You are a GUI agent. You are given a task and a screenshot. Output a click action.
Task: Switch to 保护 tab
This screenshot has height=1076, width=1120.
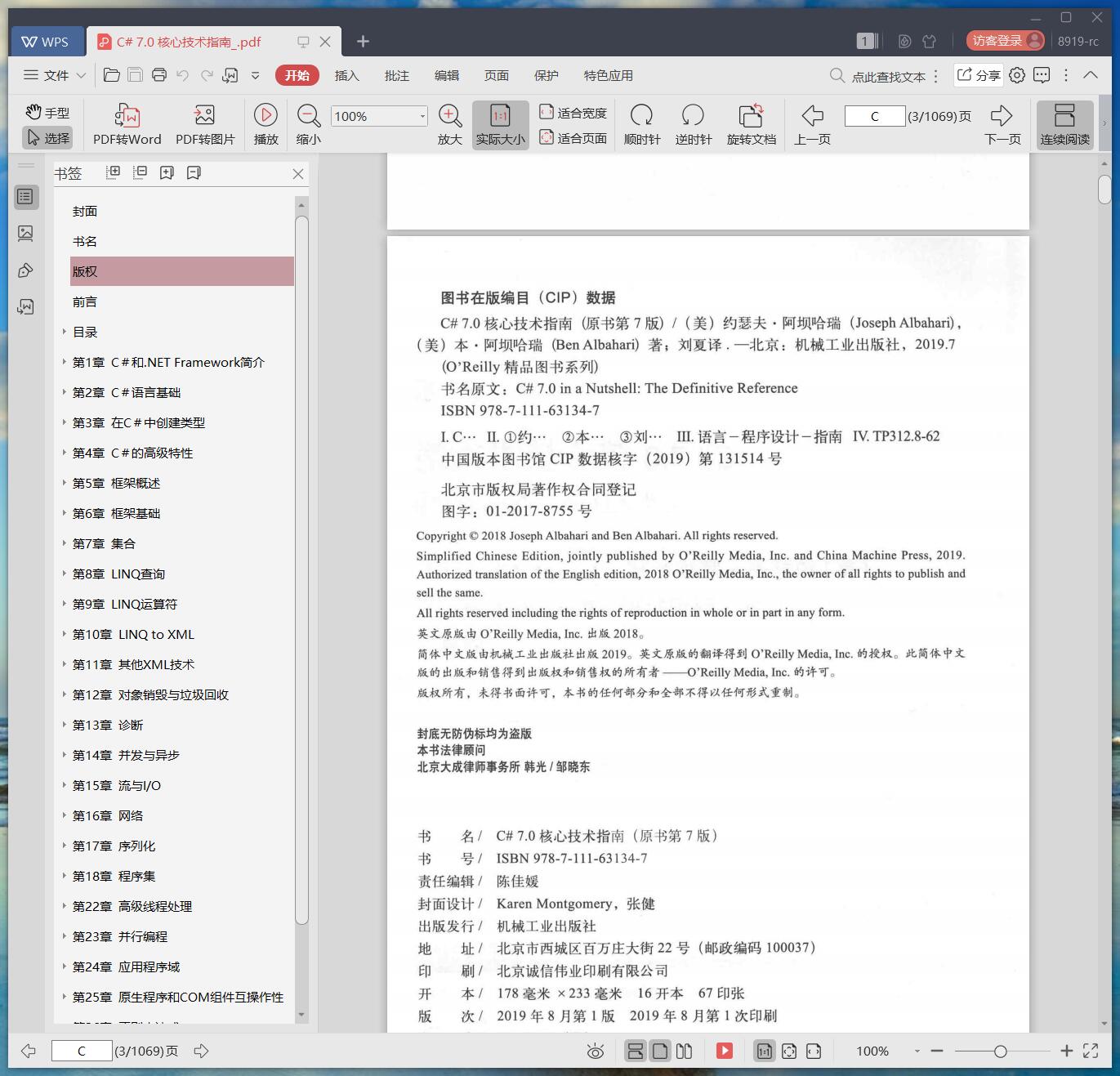(x=547, y=75)
